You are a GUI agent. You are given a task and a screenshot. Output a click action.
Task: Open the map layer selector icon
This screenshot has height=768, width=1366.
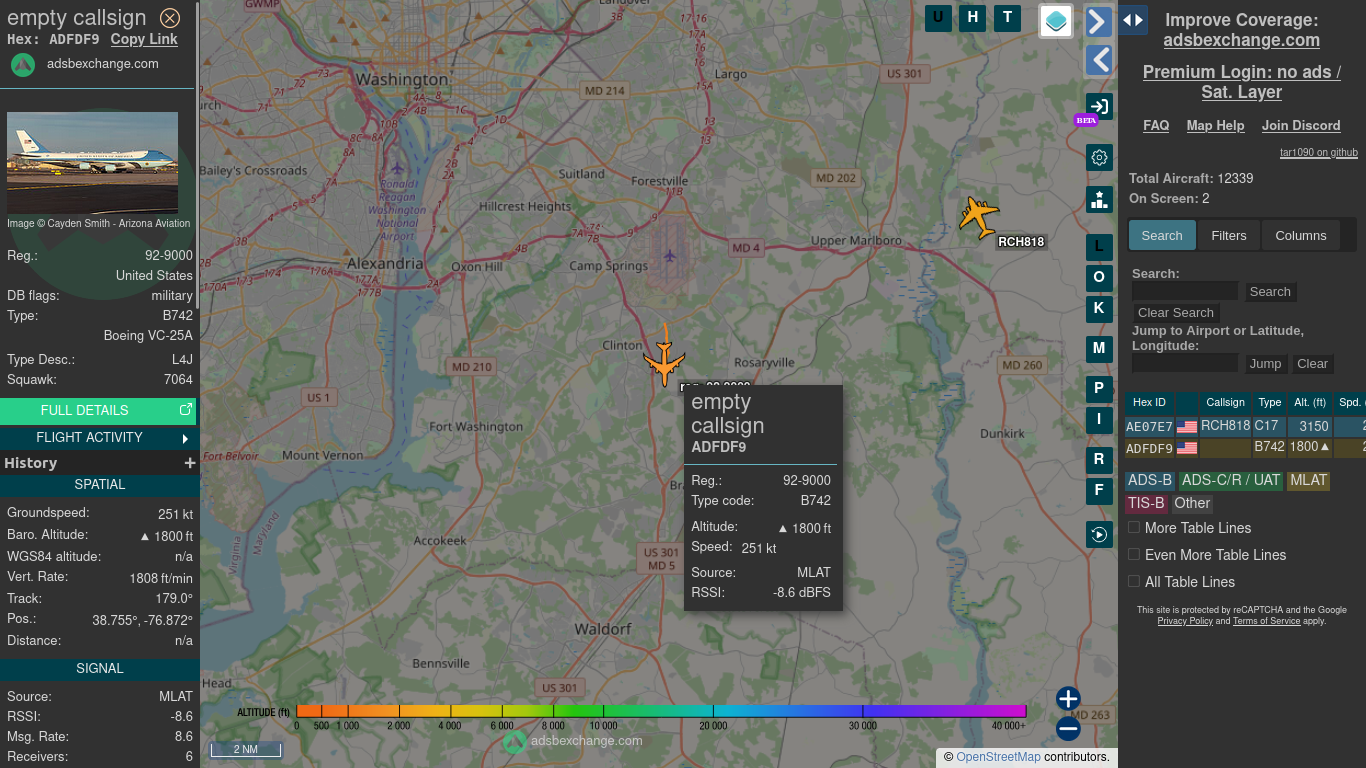coord(1056,21)
